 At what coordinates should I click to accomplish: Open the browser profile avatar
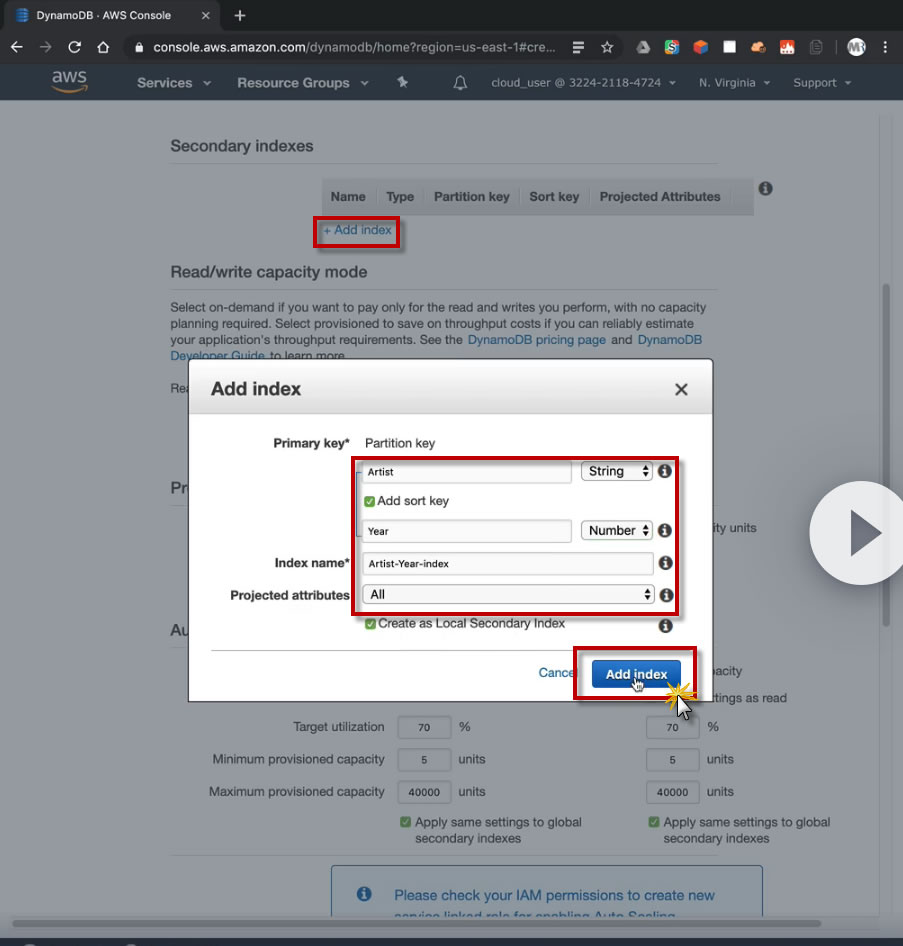pyautogui.click(x=856, y=47)
